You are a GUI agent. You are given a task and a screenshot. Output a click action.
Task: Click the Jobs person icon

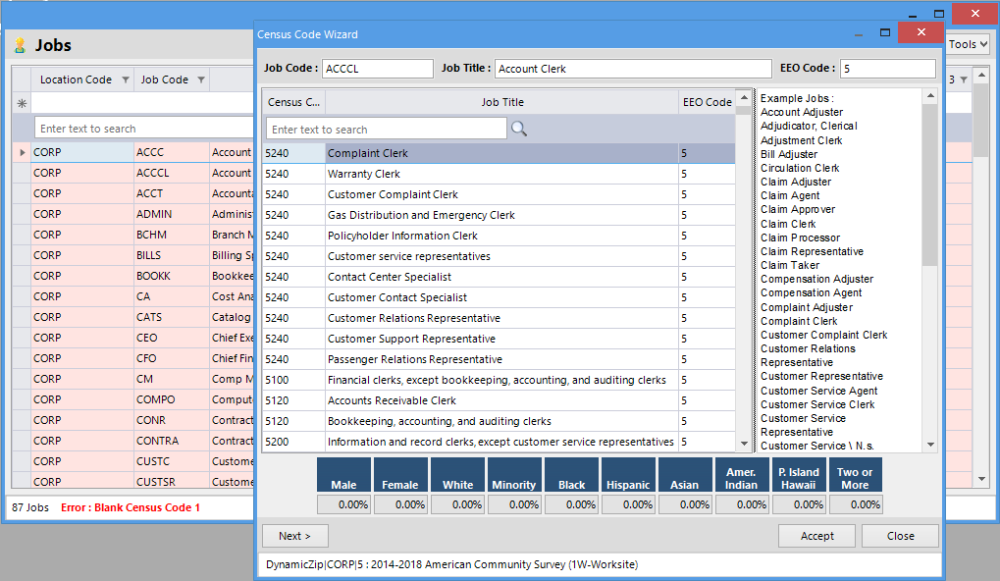tap(21, 44)
